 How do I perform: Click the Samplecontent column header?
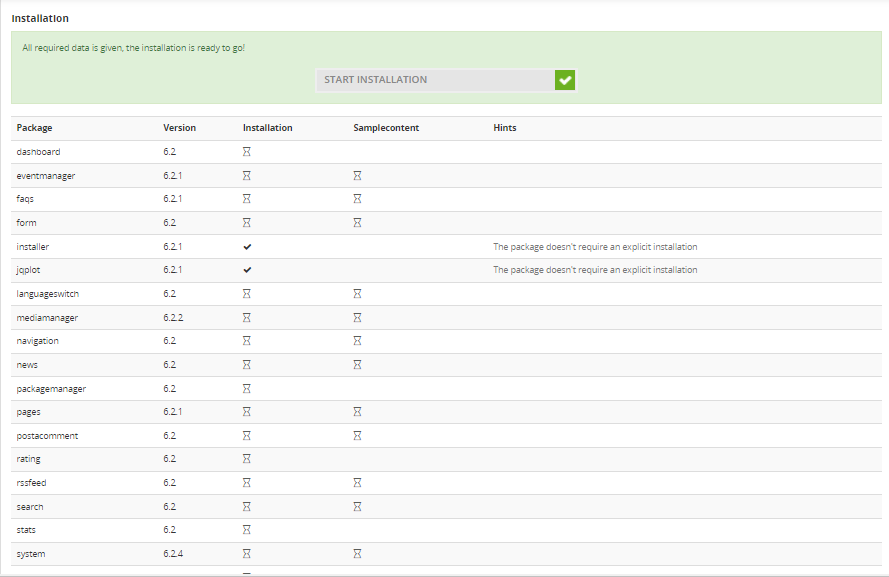(x=386, y=128)
